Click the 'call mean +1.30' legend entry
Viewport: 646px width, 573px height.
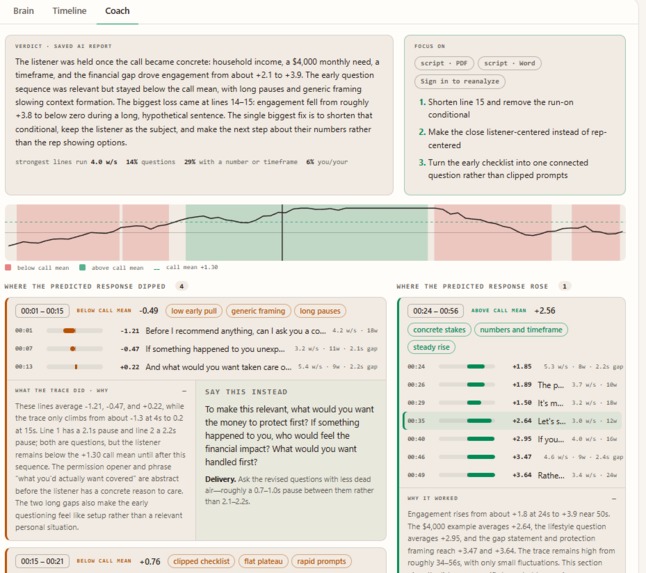click(x=186, y=267)
